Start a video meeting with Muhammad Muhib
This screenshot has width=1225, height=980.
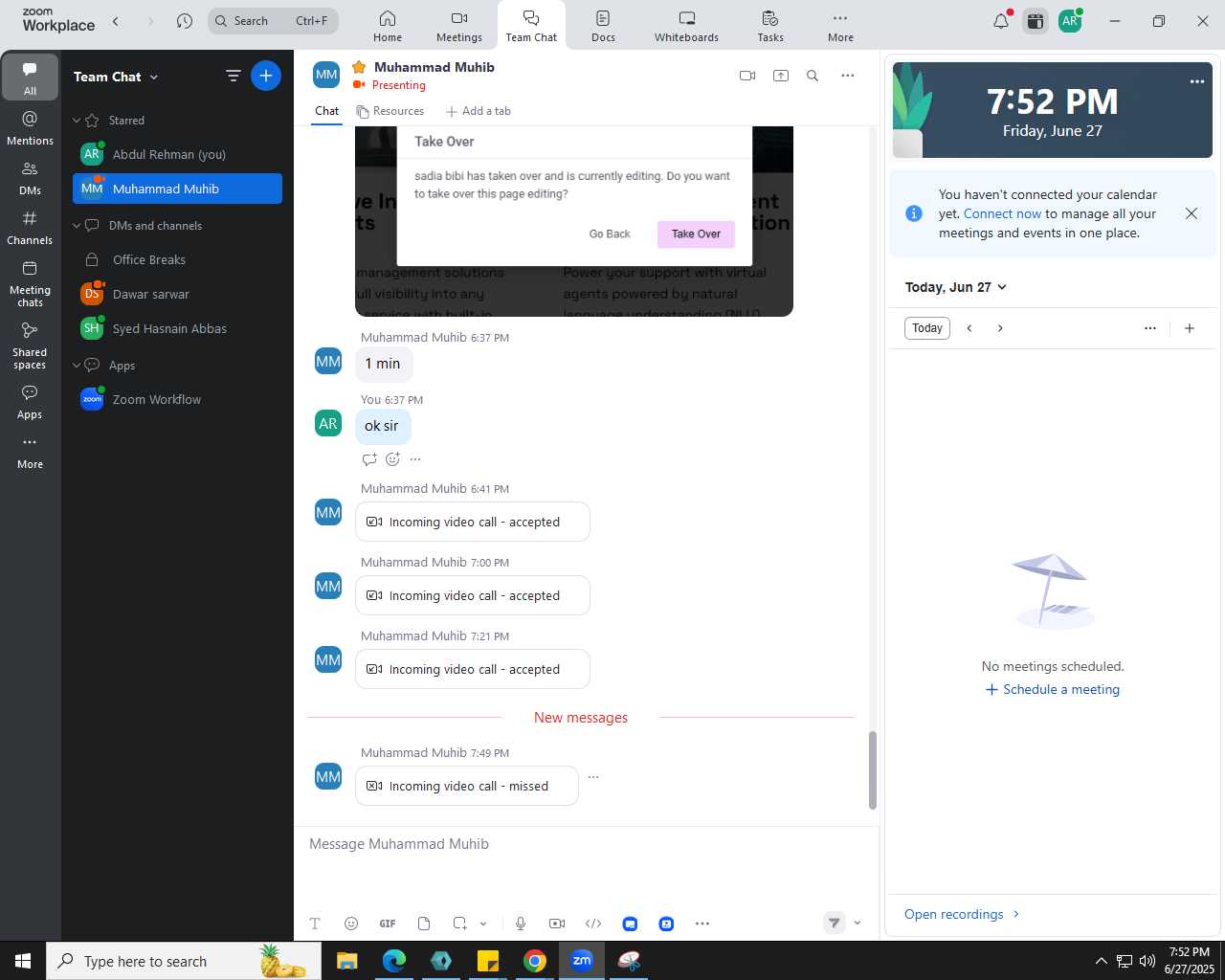point(747,76)
